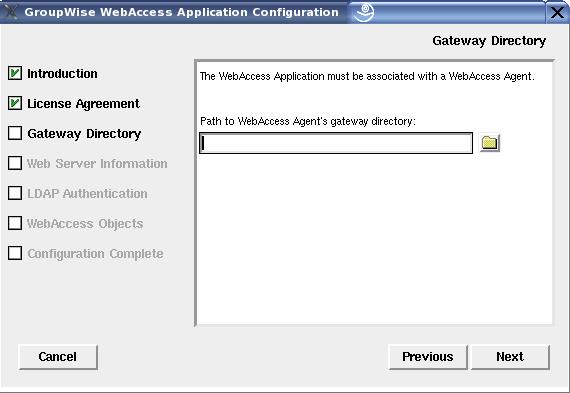
Task: Click the LDAP Authentication step label
Action: (x=87, y=194)
